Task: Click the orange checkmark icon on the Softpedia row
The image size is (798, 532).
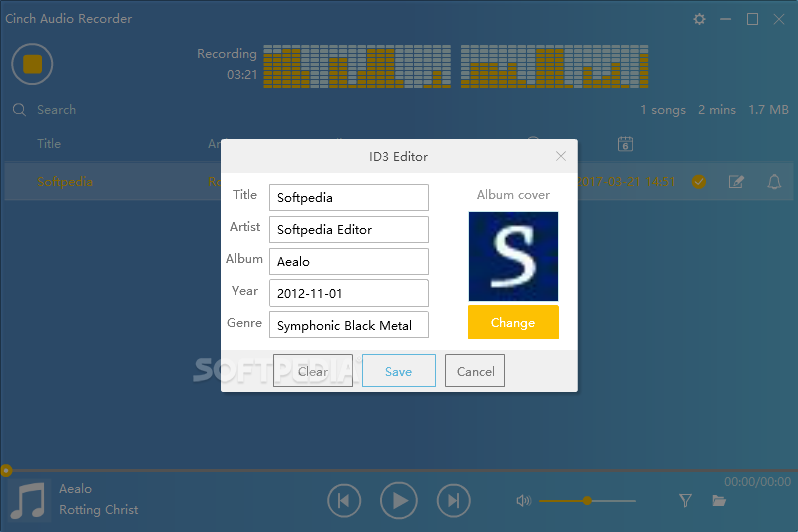Action: 699,181
